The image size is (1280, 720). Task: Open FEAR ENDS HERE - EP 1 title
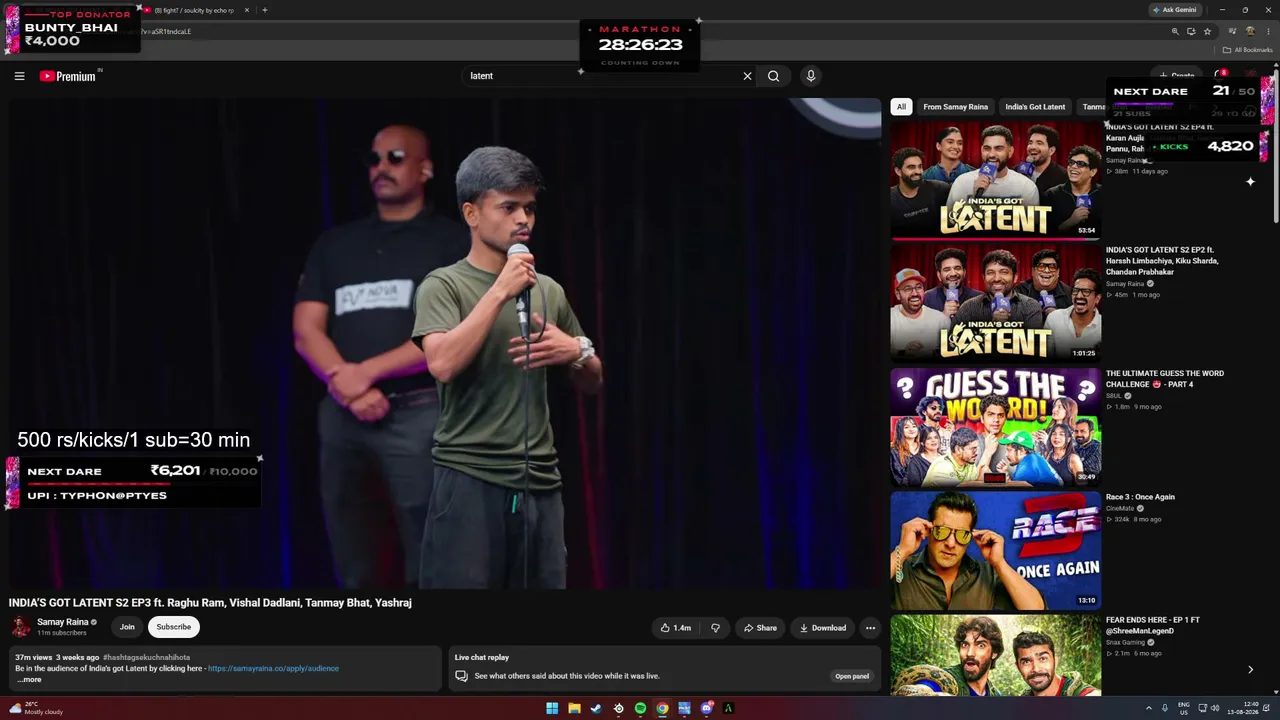click(x=1153, y=626)
